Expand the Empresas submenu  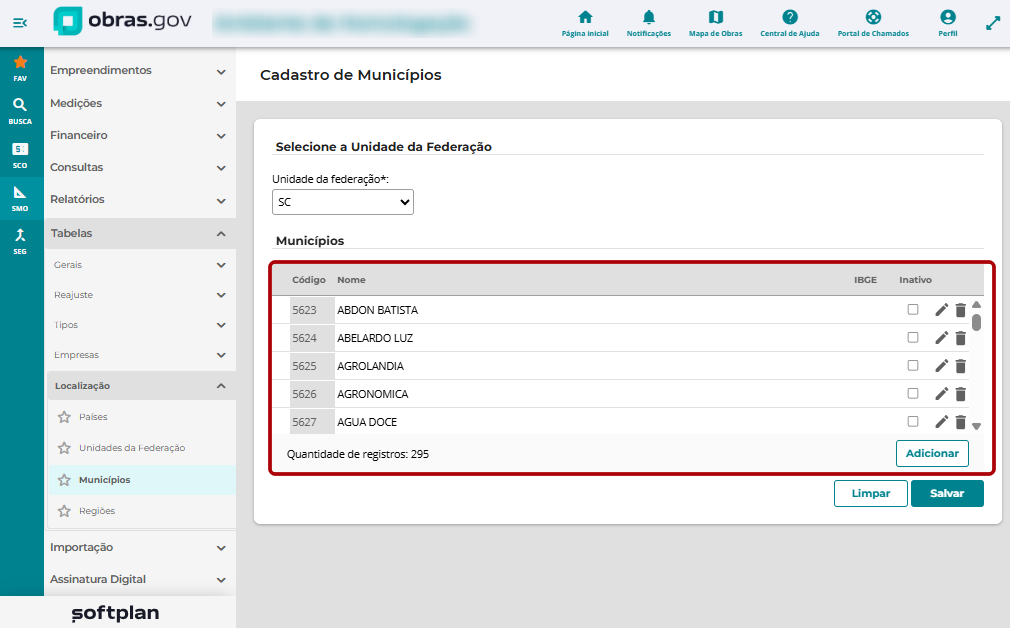[140, 355]
